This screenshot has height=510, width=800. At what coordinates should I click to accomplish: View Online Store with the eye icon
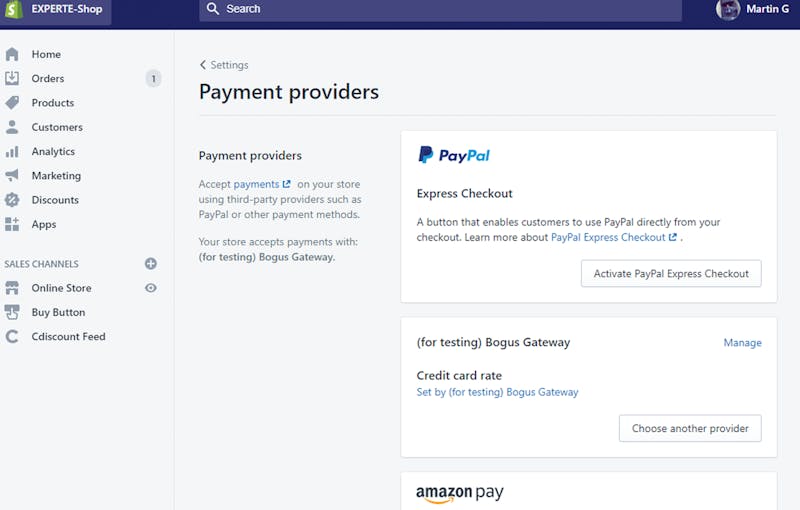coord(151,288)
